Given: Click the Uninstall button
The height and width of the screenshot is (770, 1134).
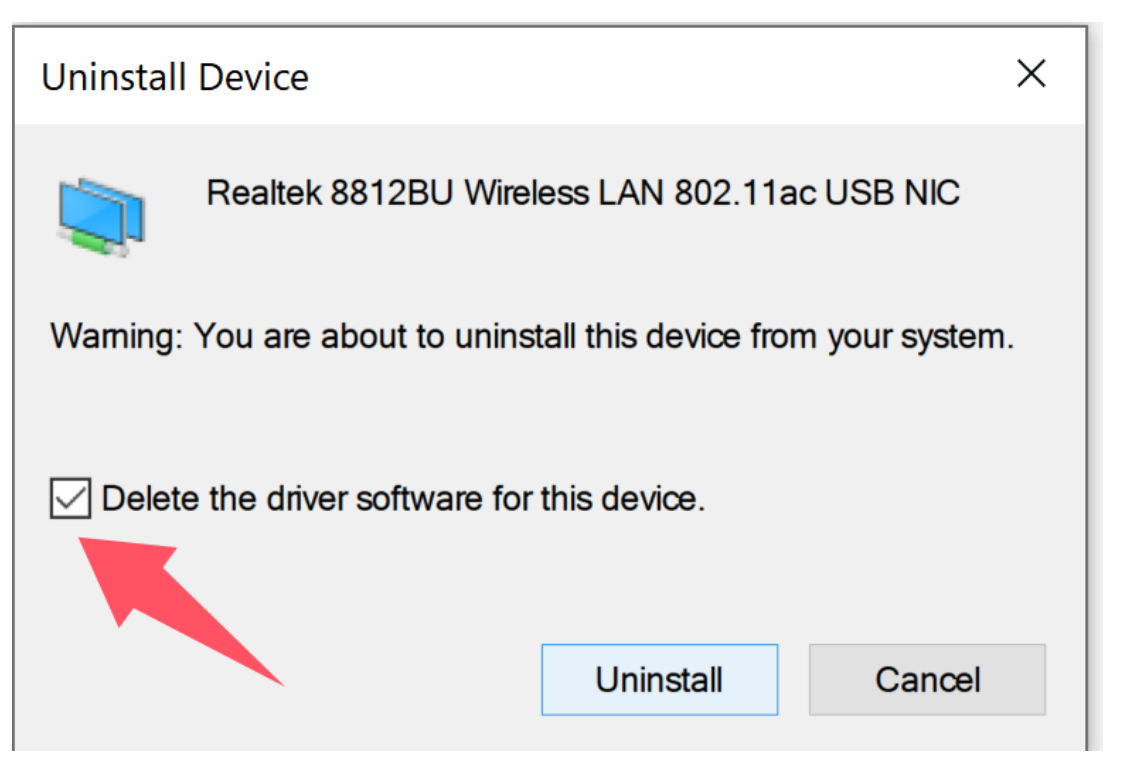Looking at the screenshot, I should click(x=659, y=680).
